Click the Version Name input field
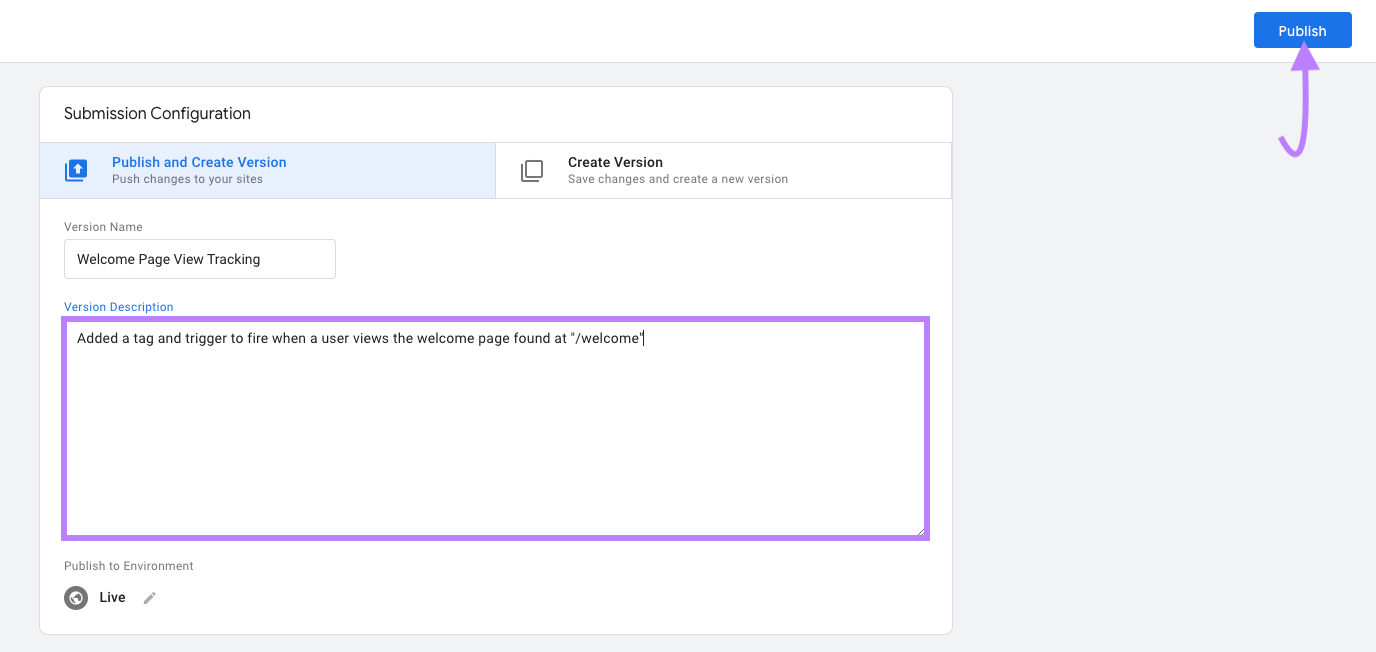The height and width of the screenshot is (652, 1376). click(x=199, y=259)
